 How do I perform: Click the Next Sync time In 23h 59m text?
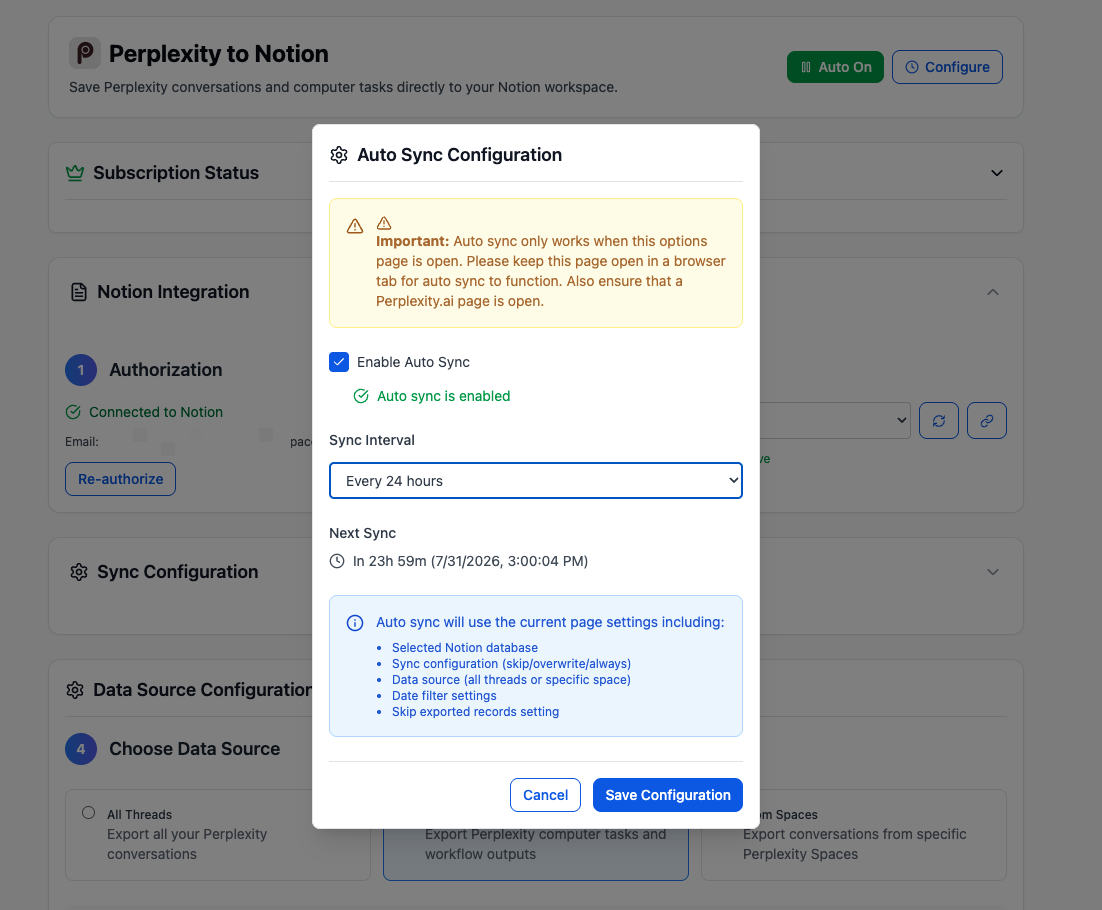point(470,561)
